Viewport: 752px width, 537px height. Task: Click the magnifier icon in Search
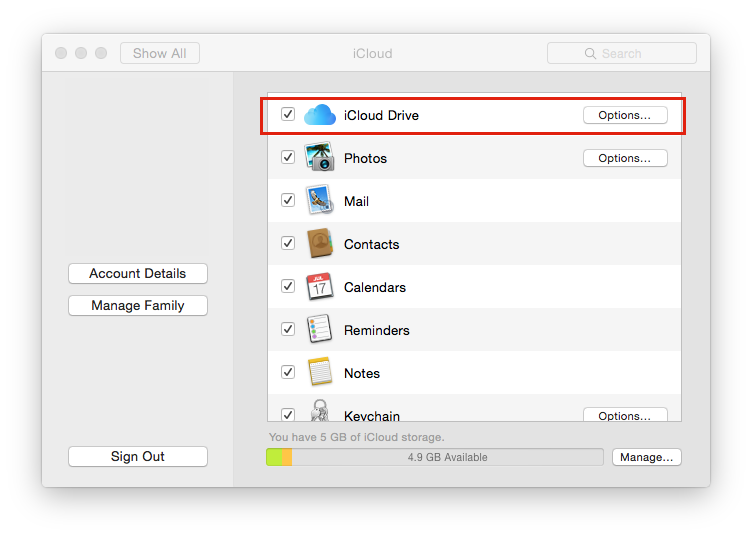590,53
